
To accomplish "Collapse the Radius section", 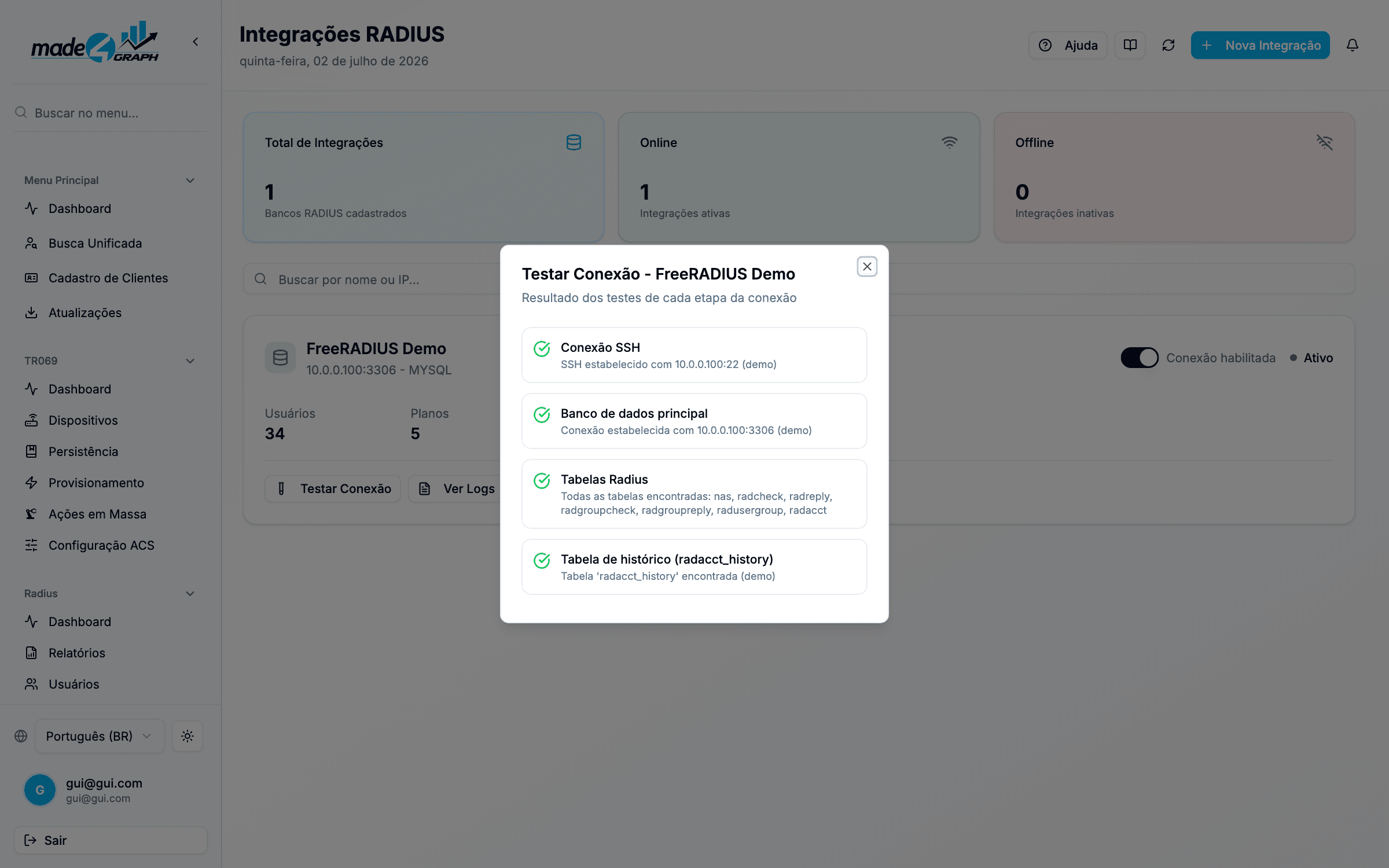I will pyautogui.click(x=190, y=594).
